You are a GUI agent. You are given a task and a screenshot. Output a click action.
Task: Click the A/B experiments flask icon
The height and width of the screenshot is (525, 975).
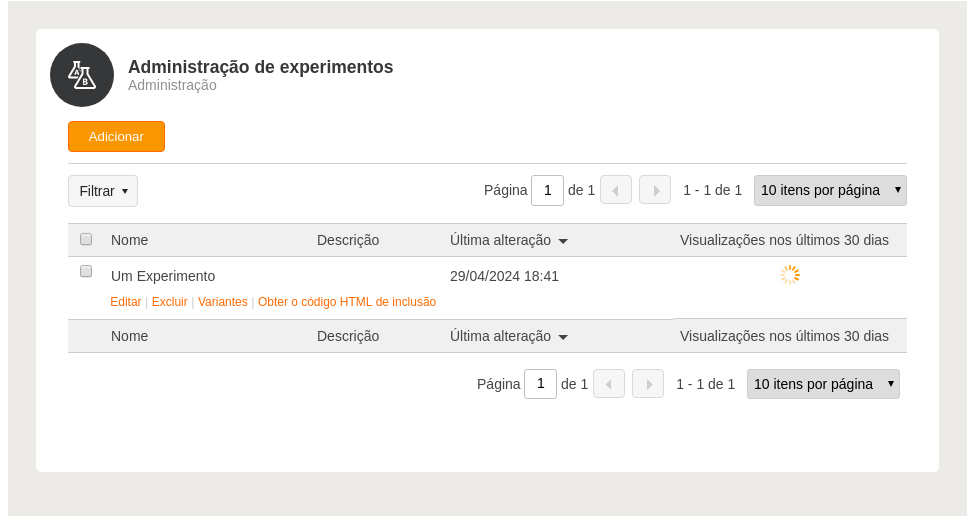click(82, 75)
